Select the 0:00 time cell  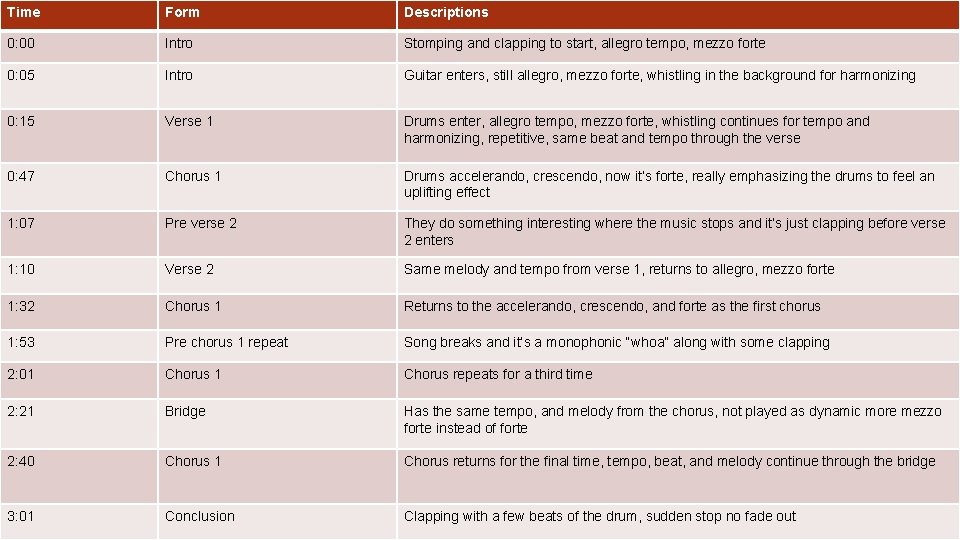tap(20, 43)
